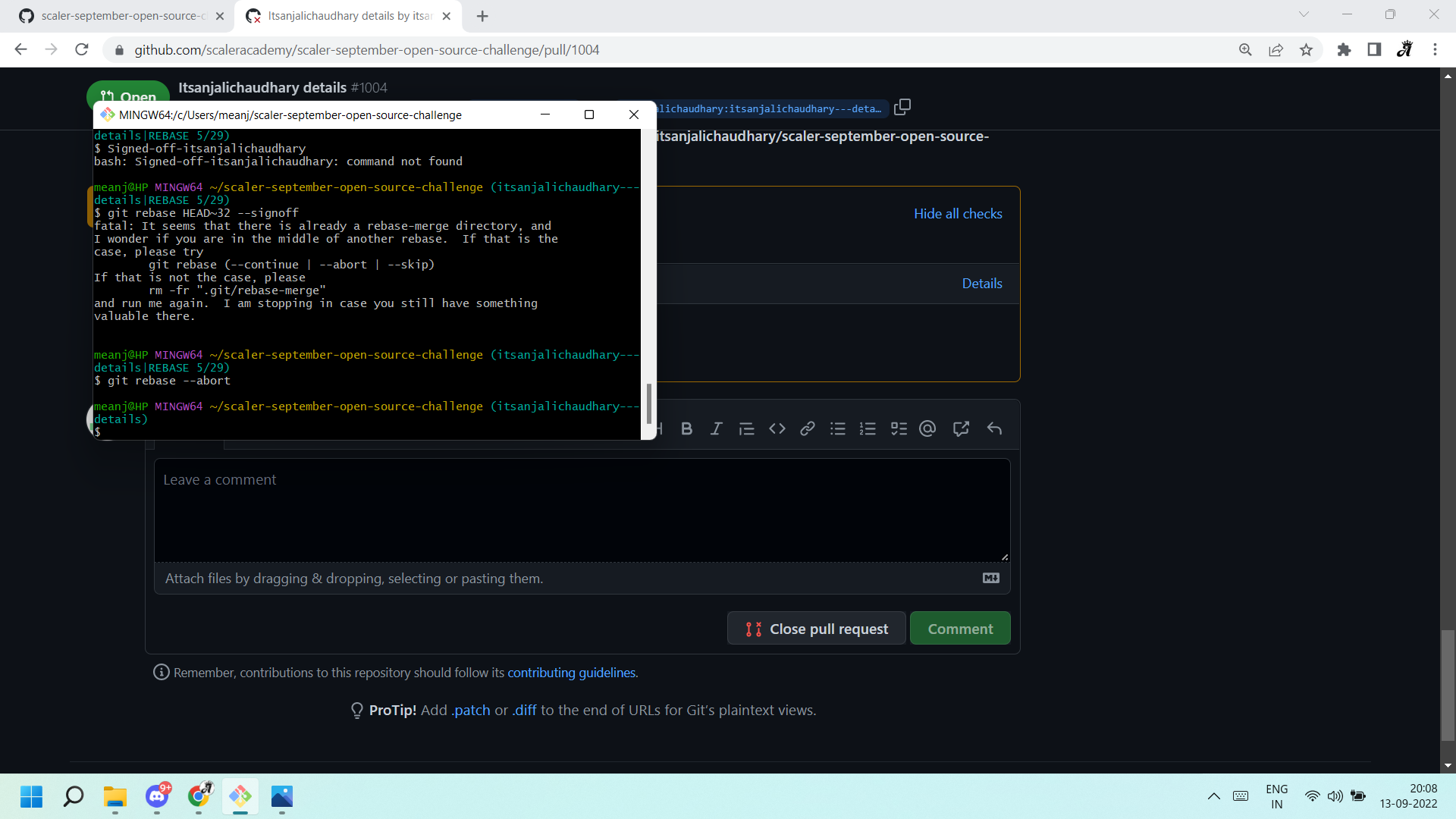Add a bulleted list to the comment
The image size is (1456, 819).
pos(838,428)
